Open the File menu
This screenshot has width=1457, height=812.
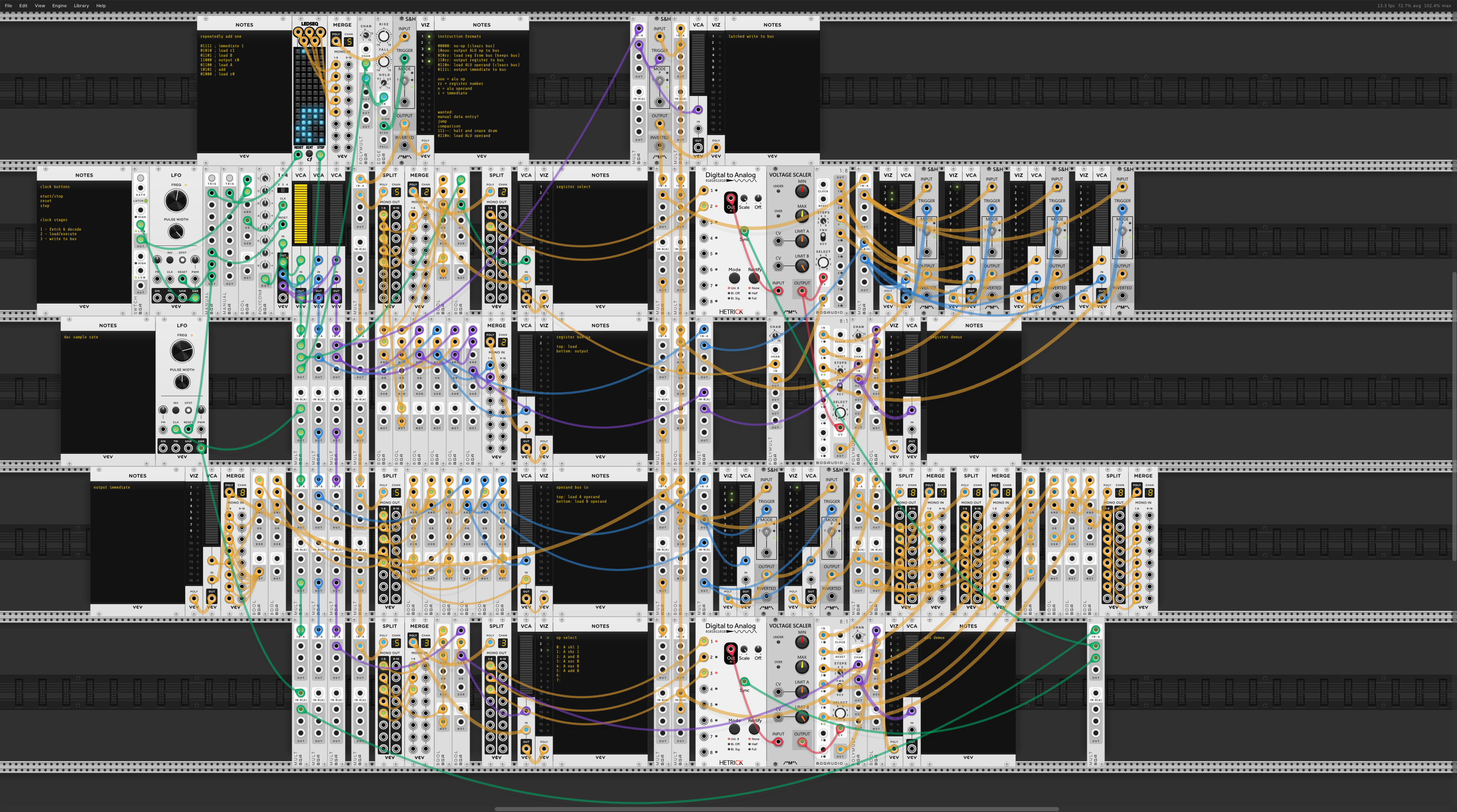tap(8, 6)
